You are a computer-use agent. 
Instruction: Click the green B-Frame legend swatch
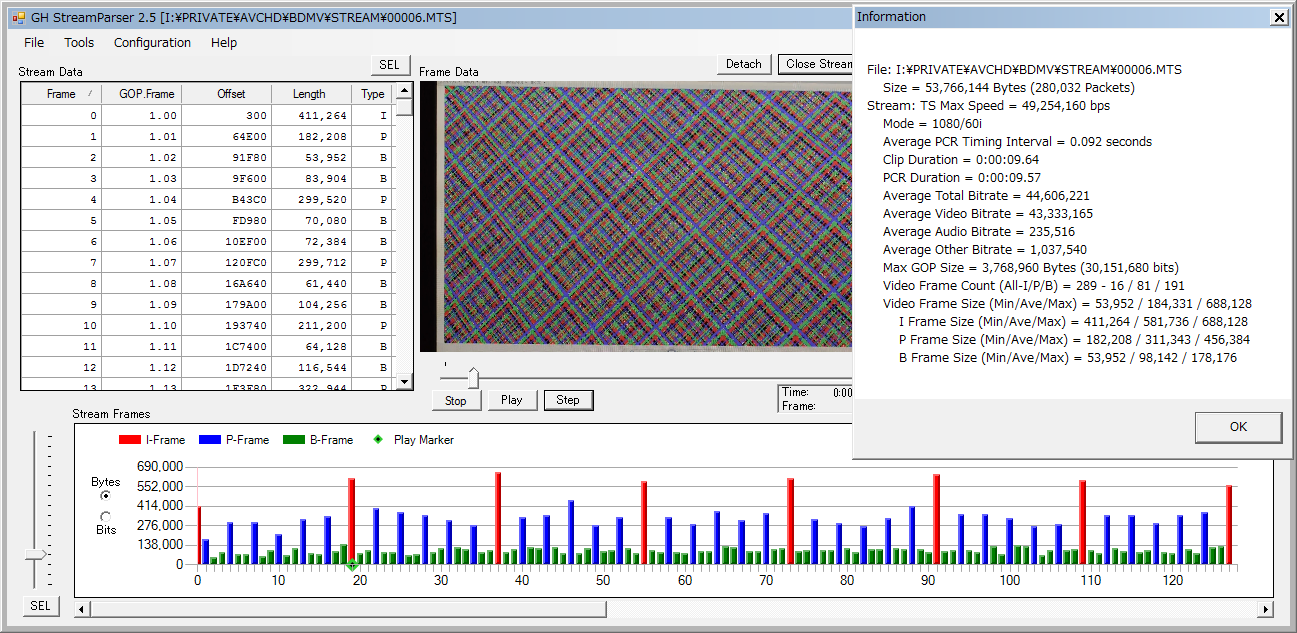(293, 440)
